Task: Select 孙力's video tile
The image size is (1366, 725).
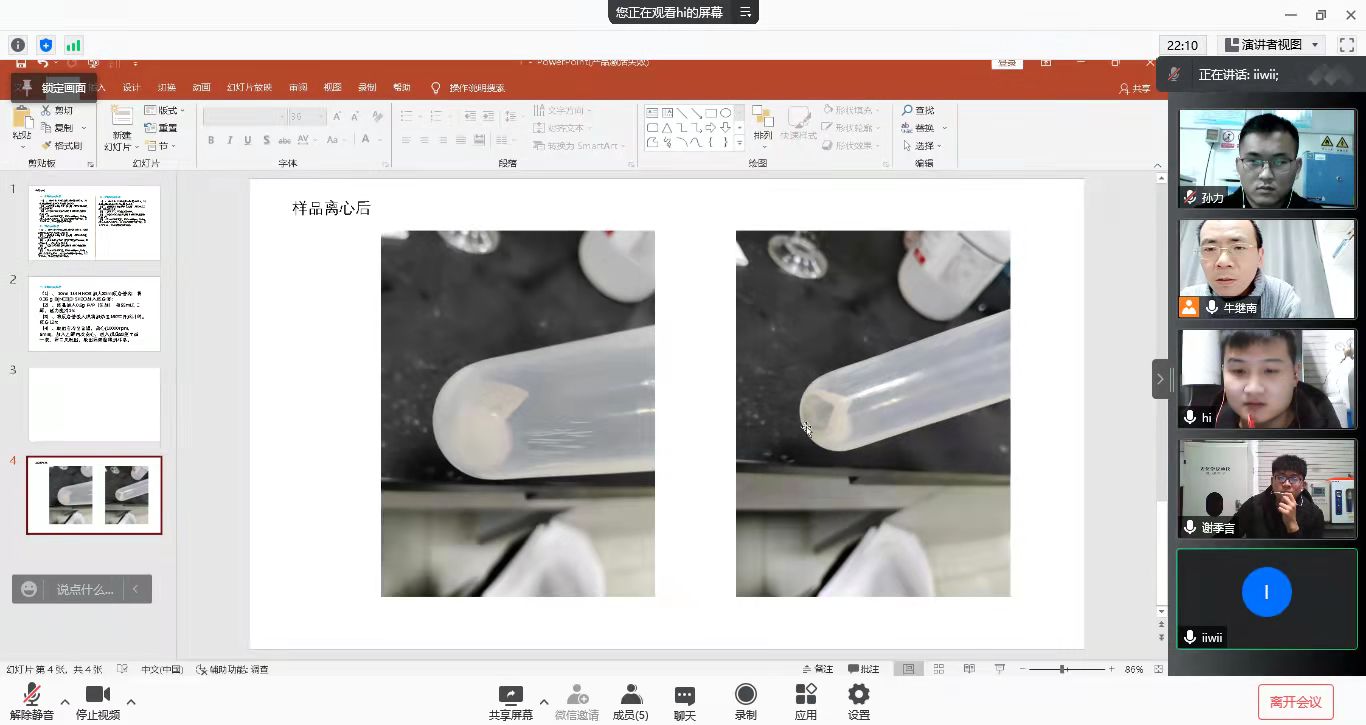Action: tap(1267, 158)
